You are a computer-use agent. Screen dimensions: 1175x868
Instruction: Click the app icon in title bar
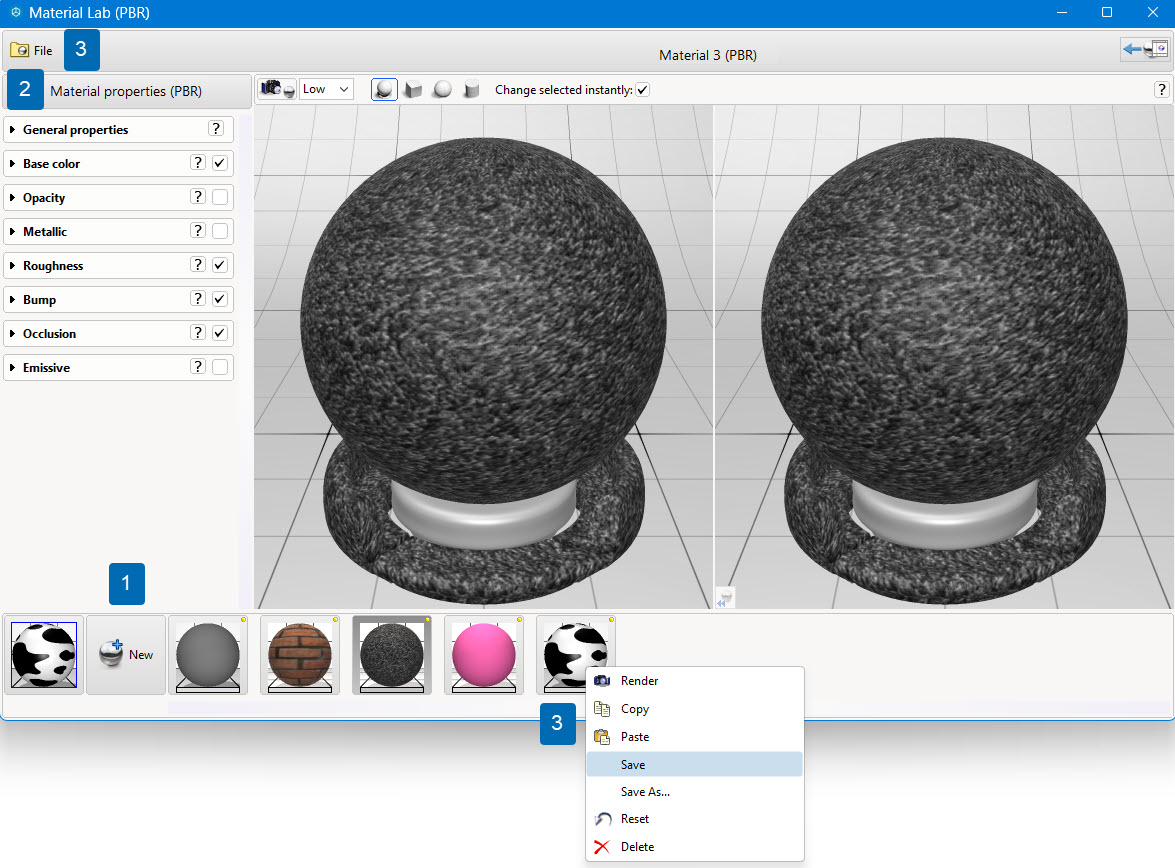pyautogui.click(x=15, y=13)
